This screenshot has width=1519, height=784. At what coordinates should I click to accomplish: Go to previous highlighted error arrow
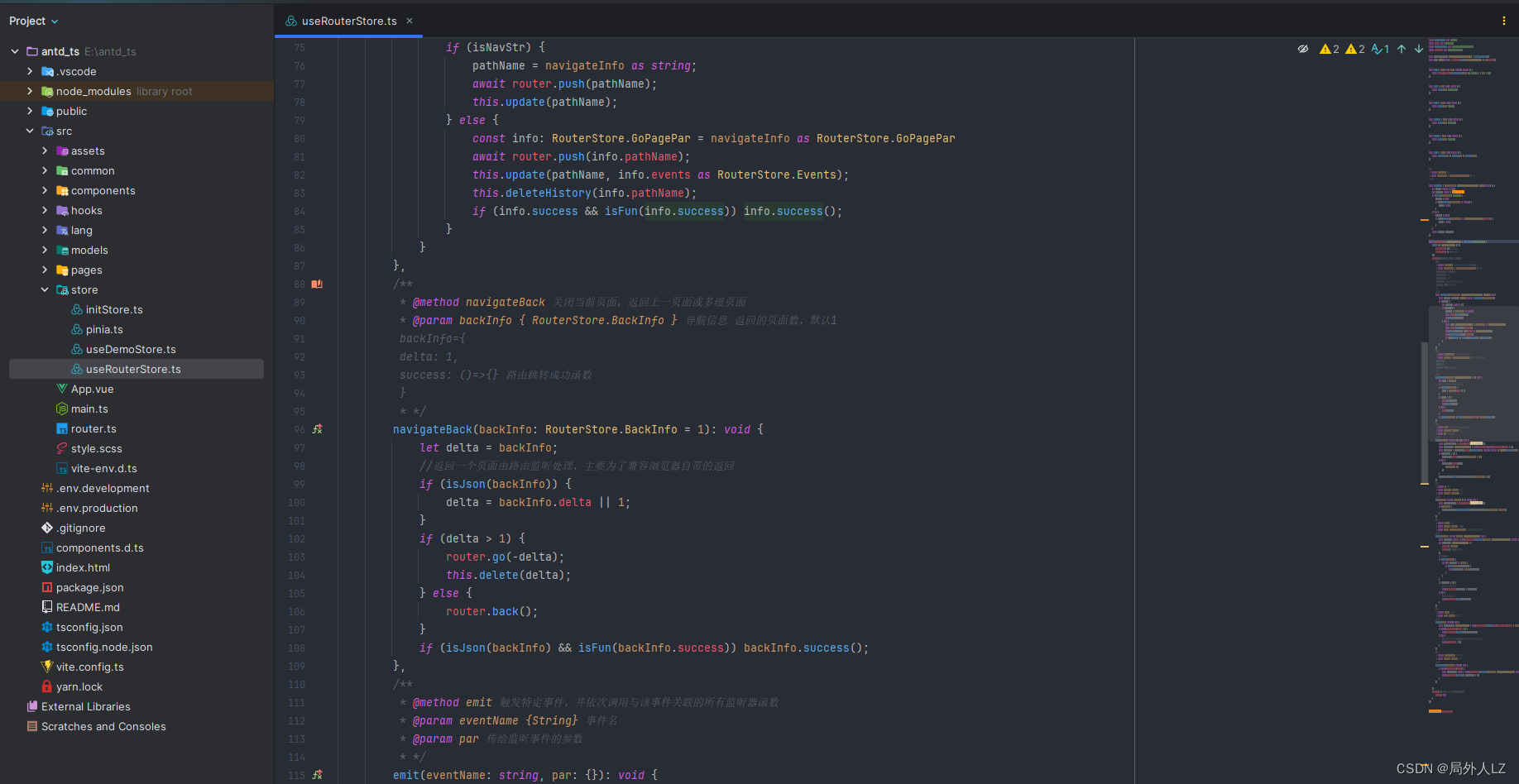(1402, 49)
